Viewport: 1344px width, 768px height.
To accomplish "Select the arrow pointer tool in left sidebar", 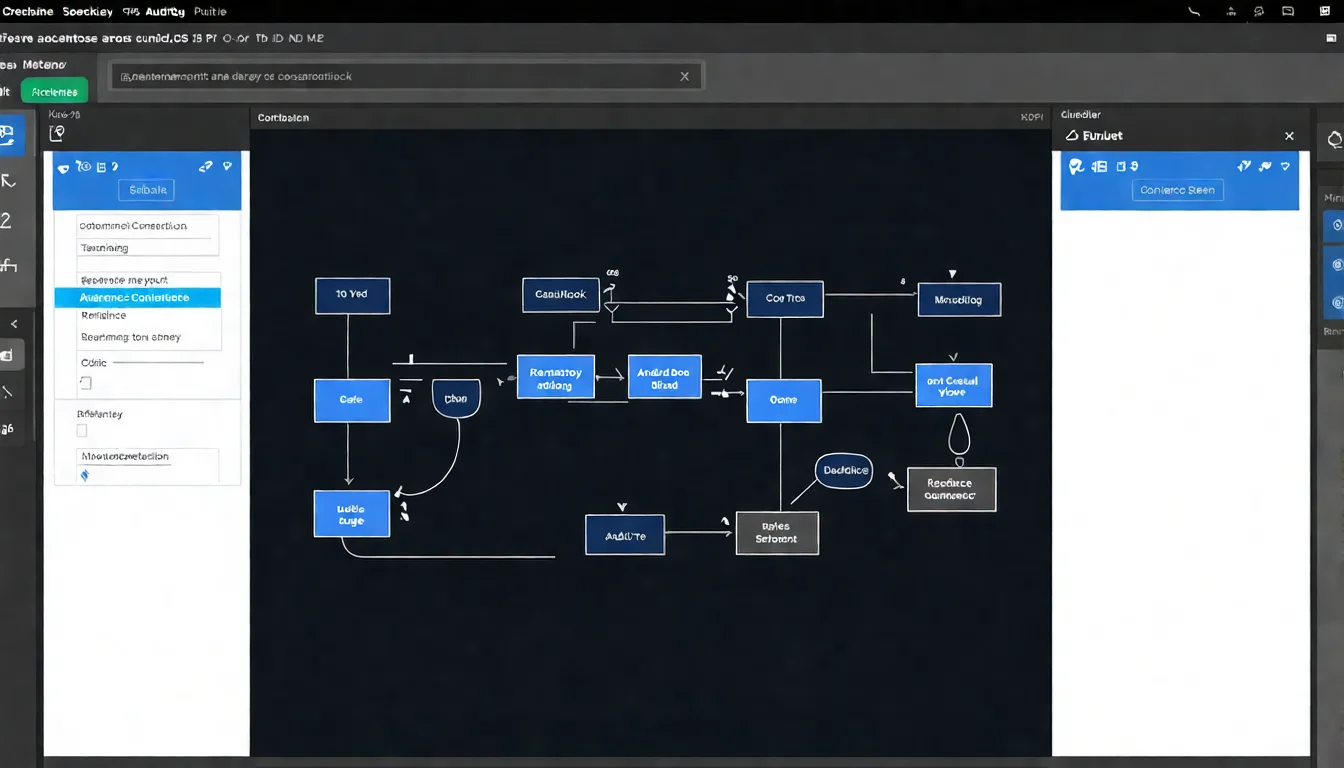I will pos(9,181).
